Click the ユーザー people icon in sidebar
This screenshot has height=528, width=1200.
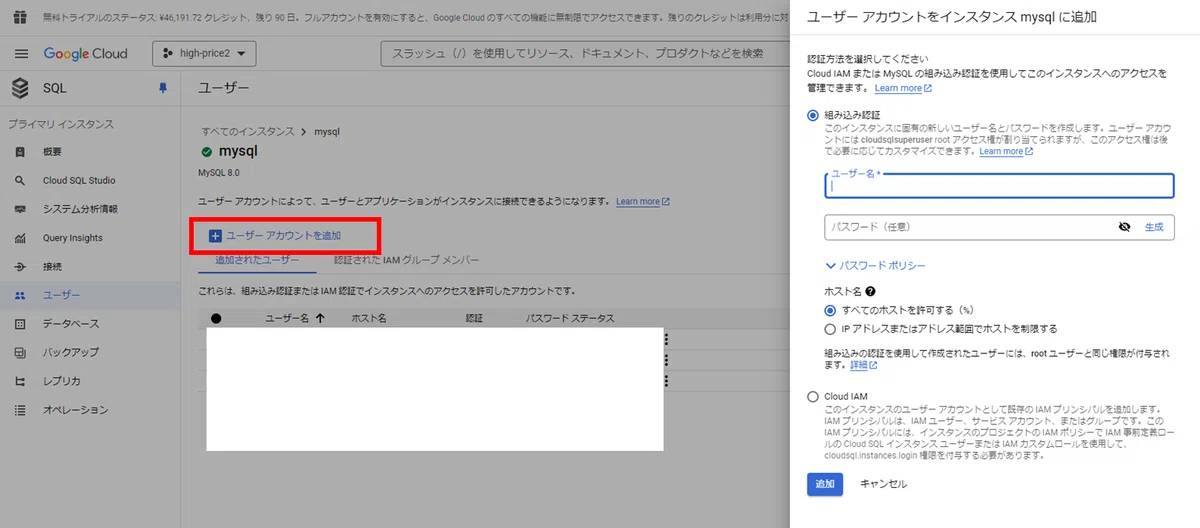click(x=20, y=295)
